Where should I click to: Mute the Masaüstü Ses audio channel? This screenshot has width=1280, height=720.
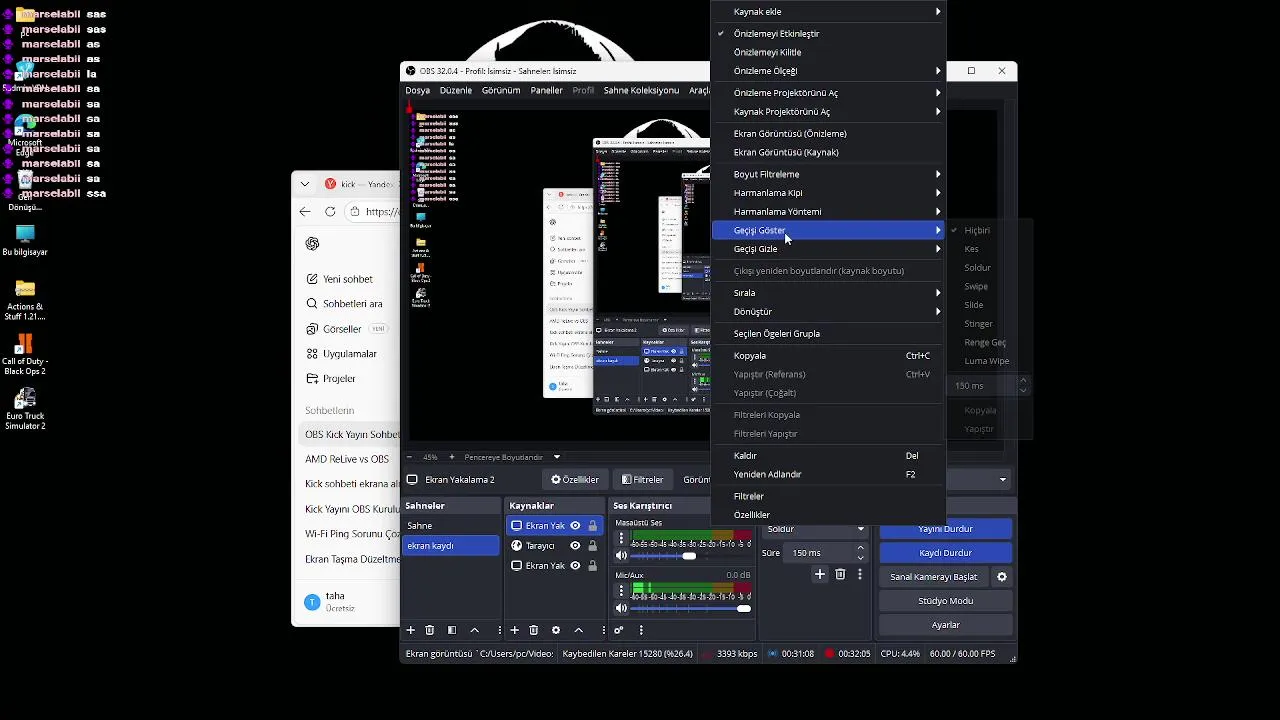tap(621, 556)
